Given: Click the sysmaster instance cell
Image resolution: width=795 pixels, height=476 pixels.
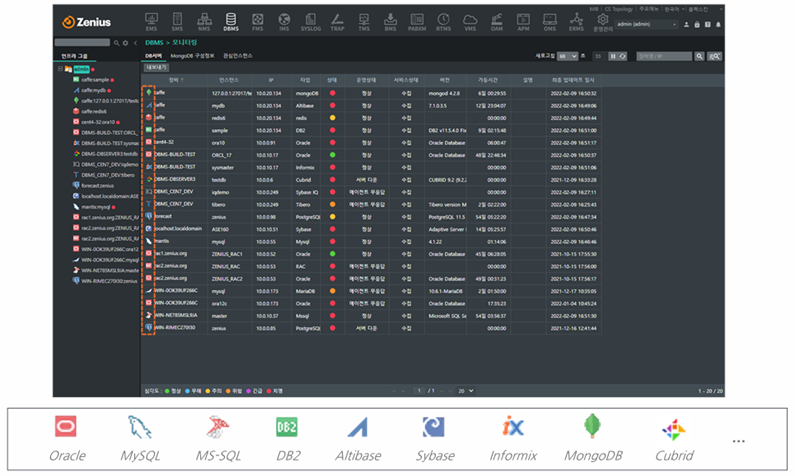Looking at the screenshot, I should 223,167.
